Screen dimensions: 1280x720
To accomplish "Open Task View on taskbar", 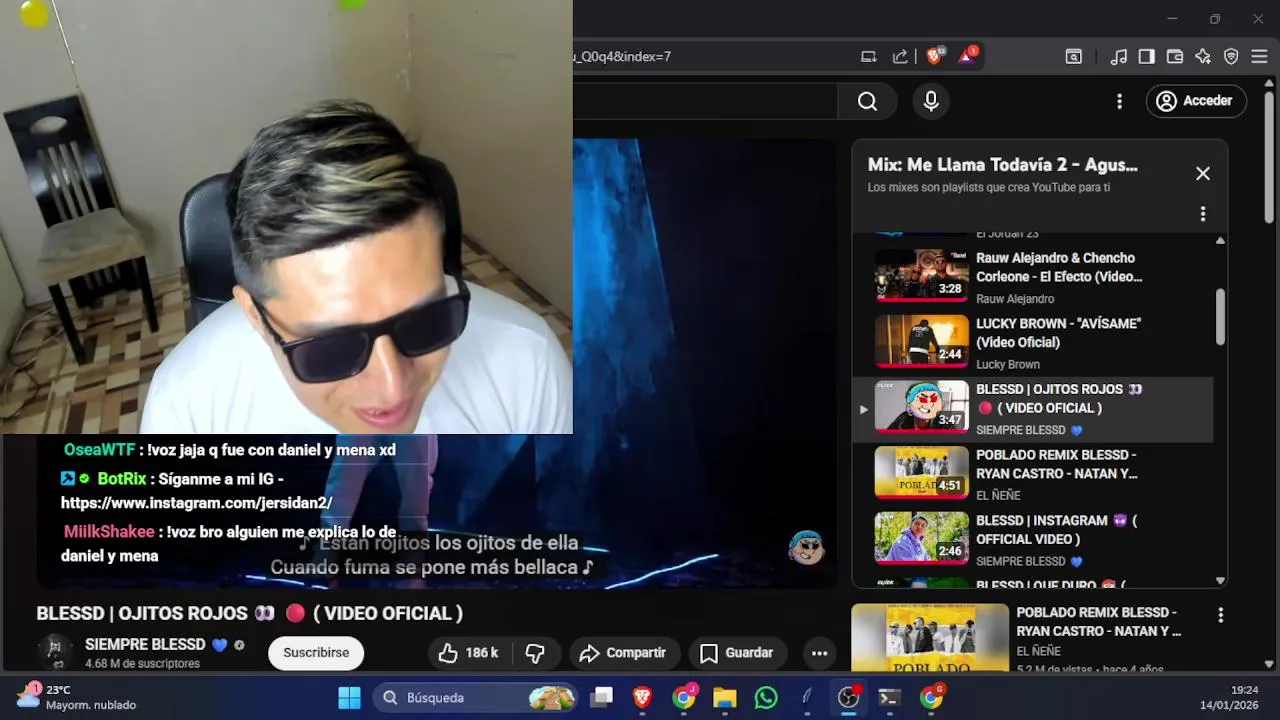I will [x=601, y=697].
